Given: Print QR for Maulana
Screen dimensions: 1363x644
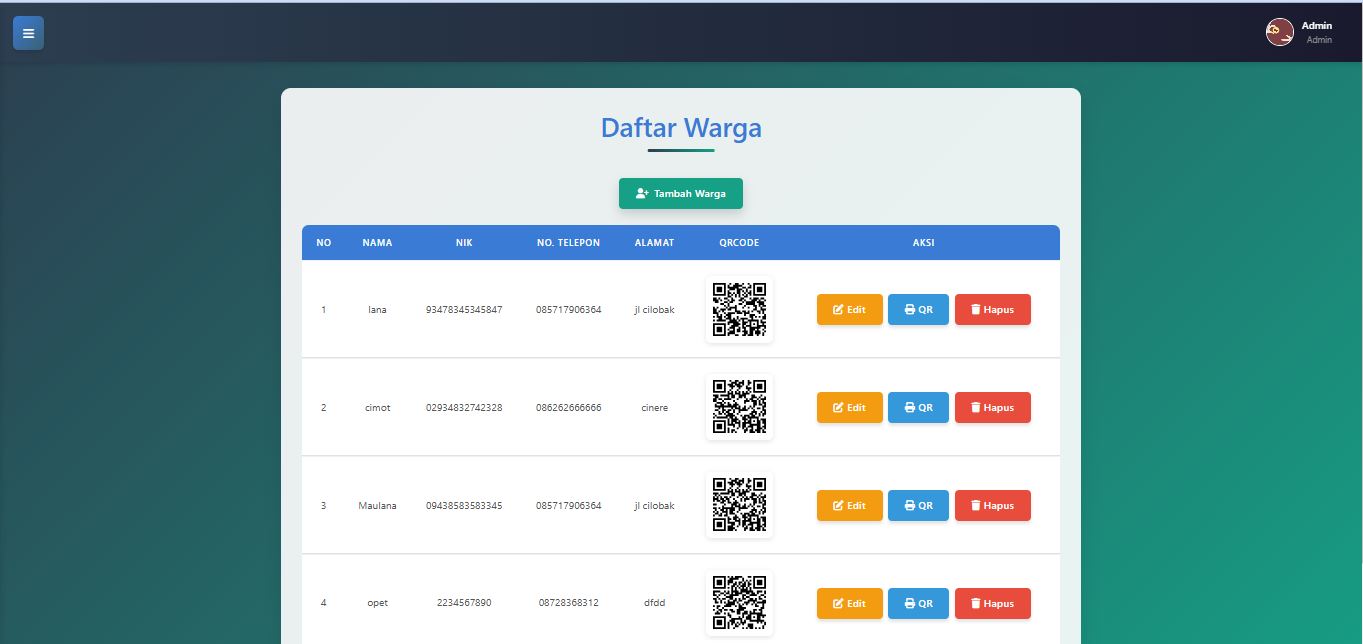Looking at the screenshot, I should pyautogui.click(x=918, y=506).
